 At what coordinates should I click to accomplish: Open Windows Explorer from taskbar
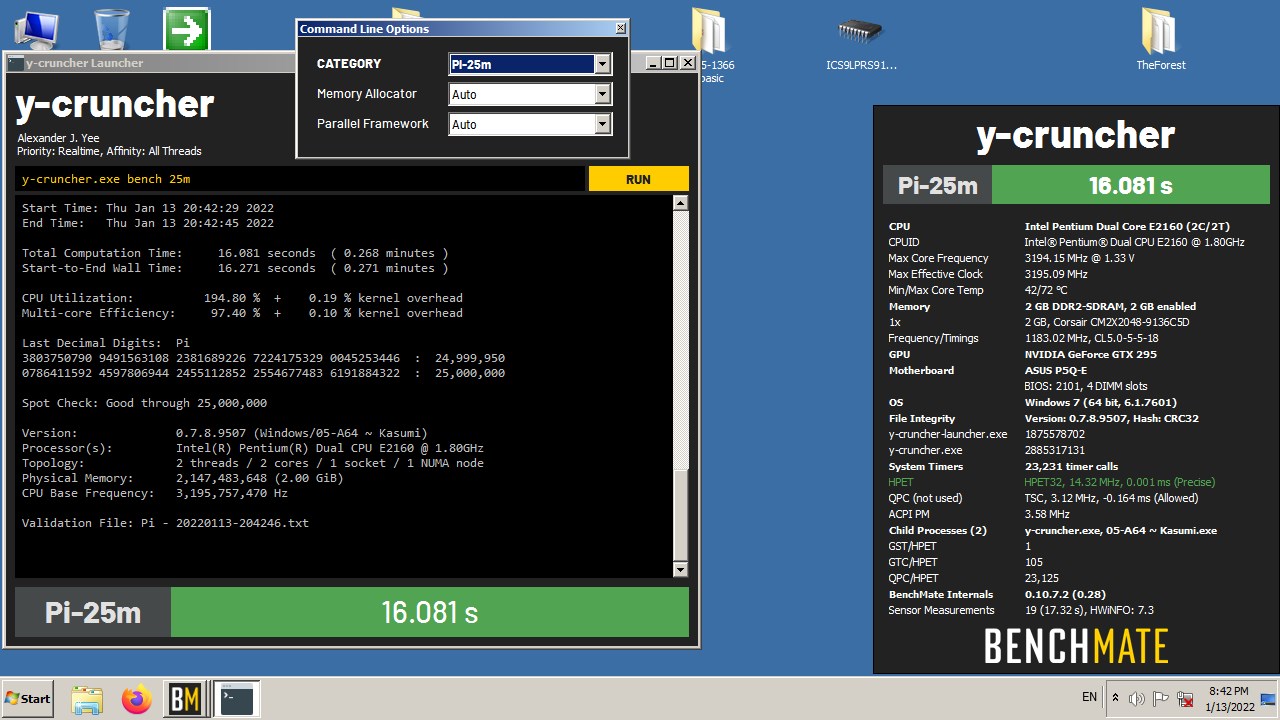87,699
